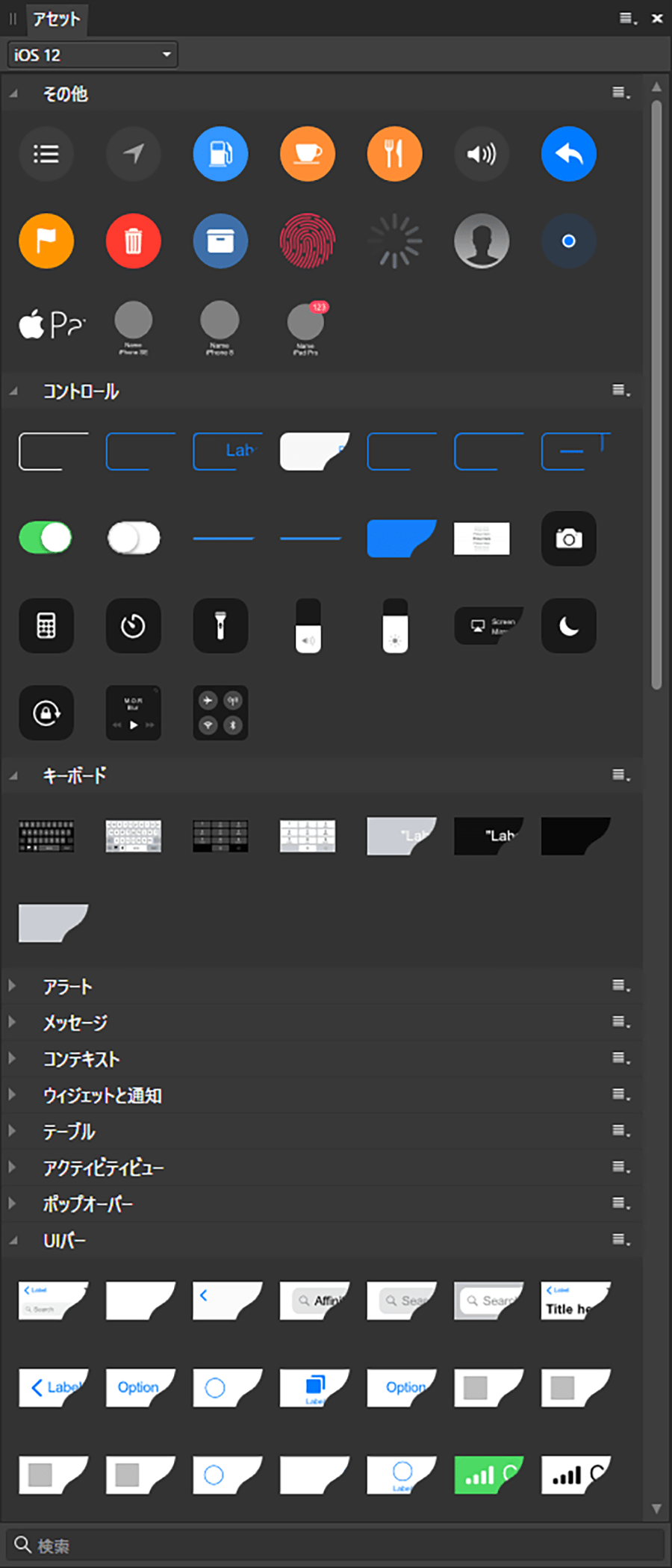Select the contact avatar silhouette asset

[x=482, y=241]
